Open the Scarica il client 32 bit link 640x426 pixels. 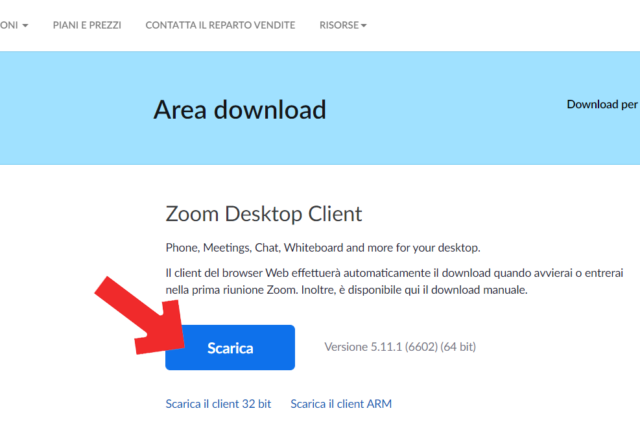pos(218,404)
